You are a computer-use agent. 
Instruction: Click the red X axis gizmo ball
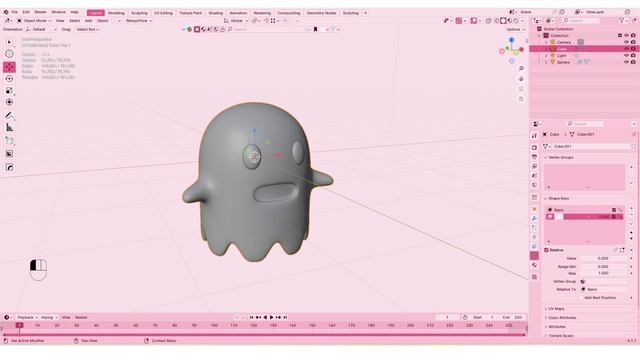[x=521, y=49]
